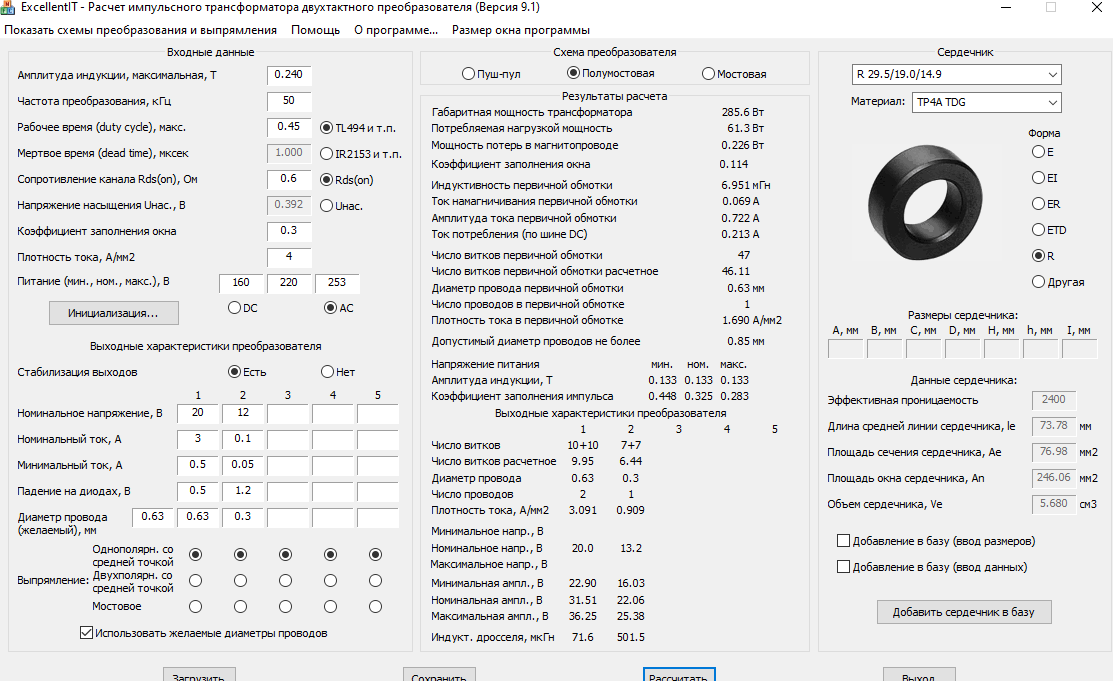Enable 'Добавление в базу (ввод размеров)' checkbox
1113x681 pixels.
coord(843,541)
